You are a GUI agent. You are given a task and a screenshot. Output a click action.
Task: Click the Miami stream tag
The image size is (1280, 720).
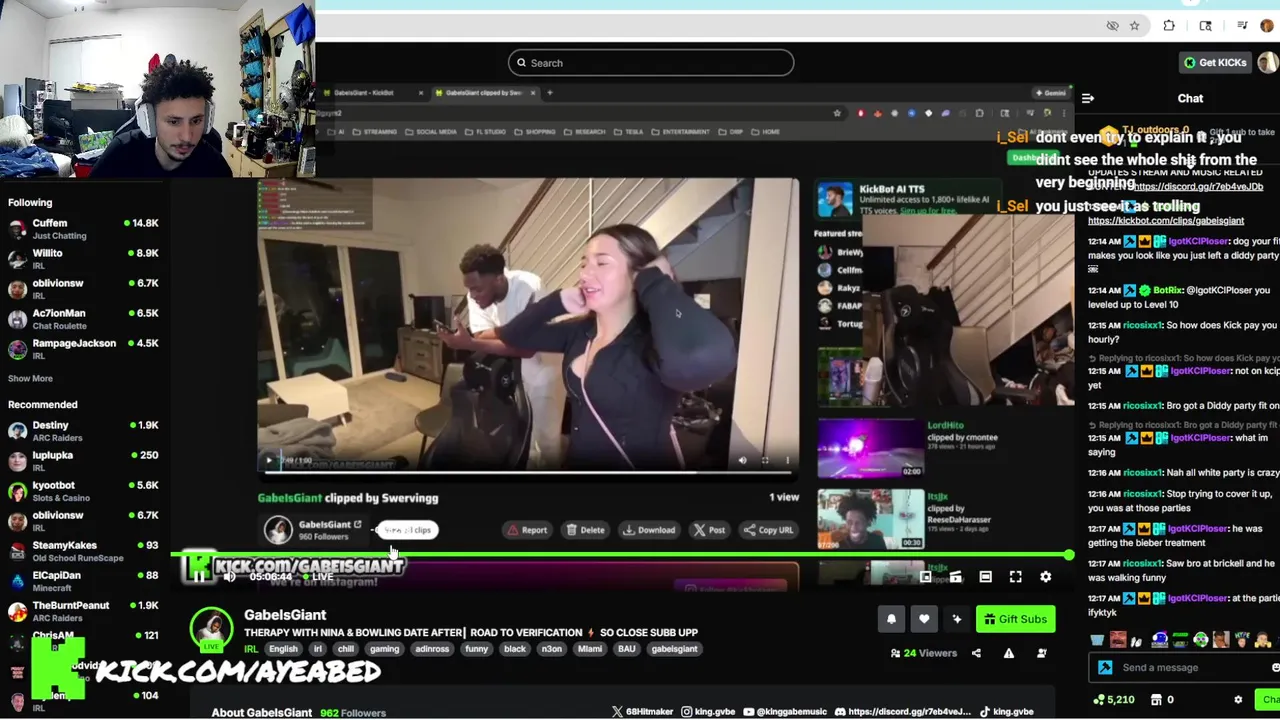coord(590,649)
